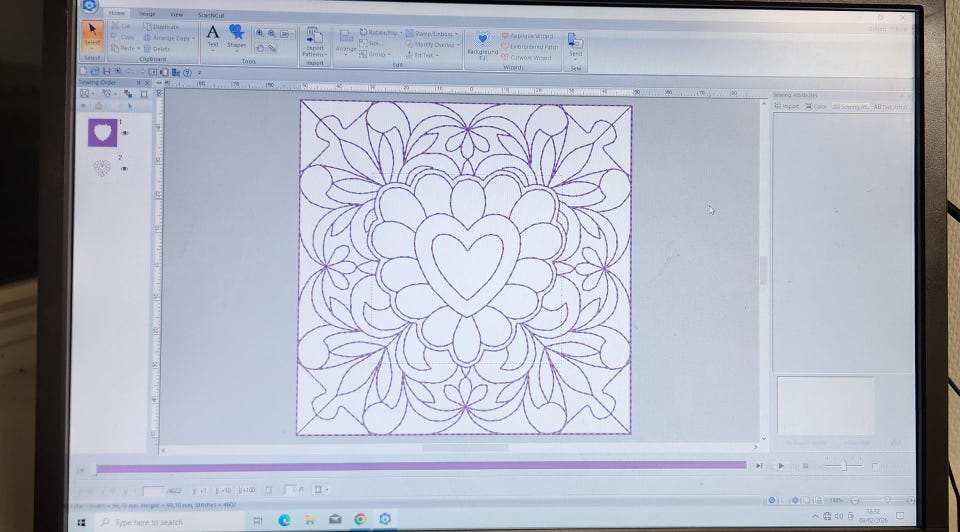Jump to end of stitch simulation
This screenshot has width=960, height=532.
(759, 466)
